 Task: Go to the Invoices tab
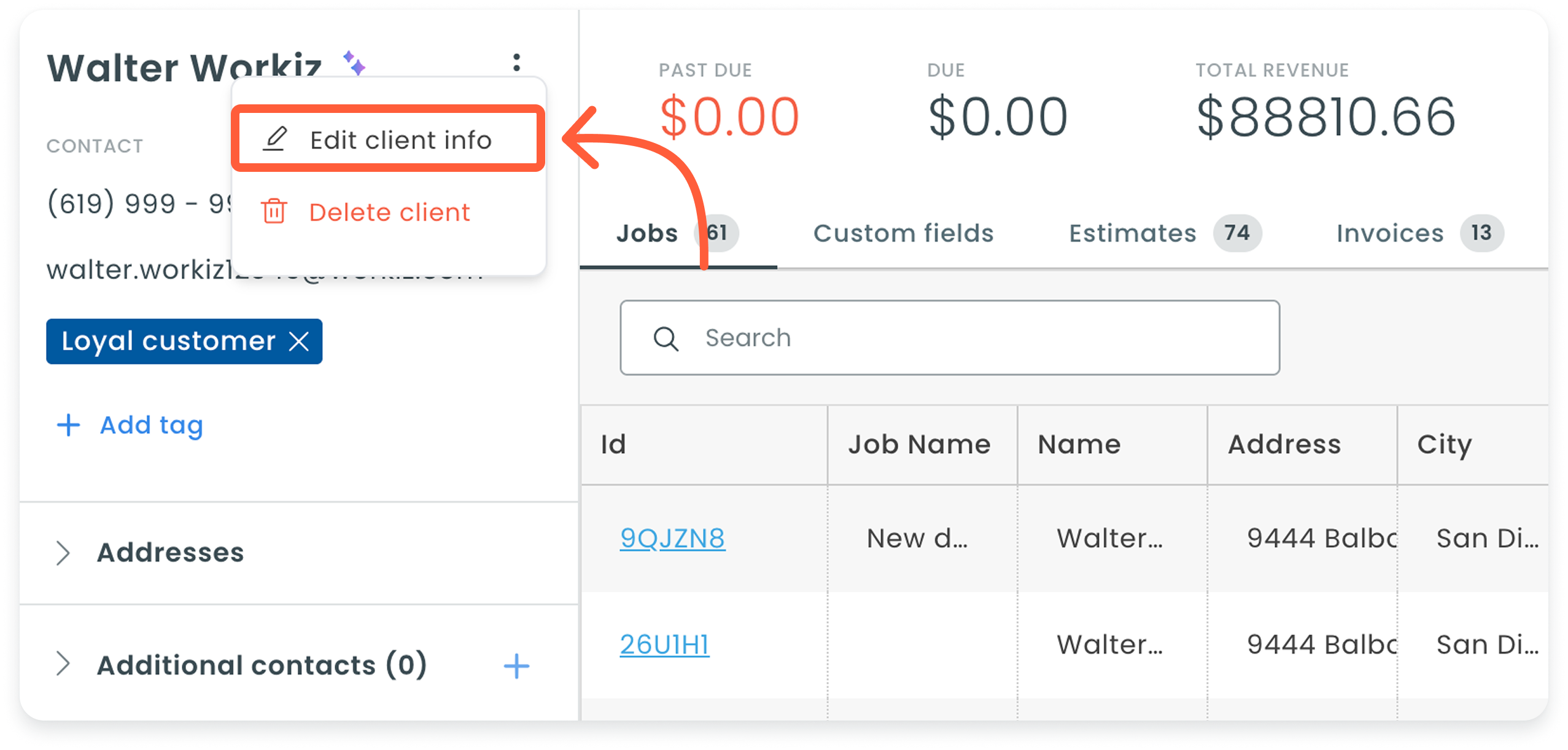[1419, 233]
